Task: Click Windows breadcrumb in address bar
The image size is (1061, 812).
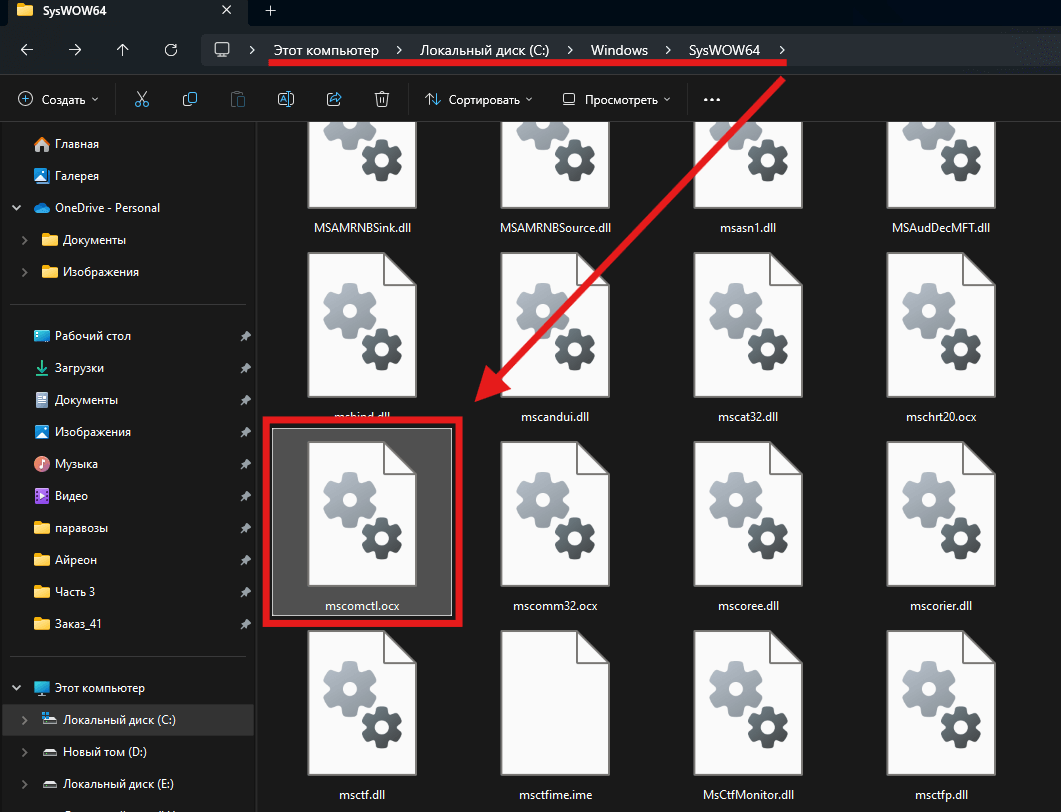Action: pos(619,50)
